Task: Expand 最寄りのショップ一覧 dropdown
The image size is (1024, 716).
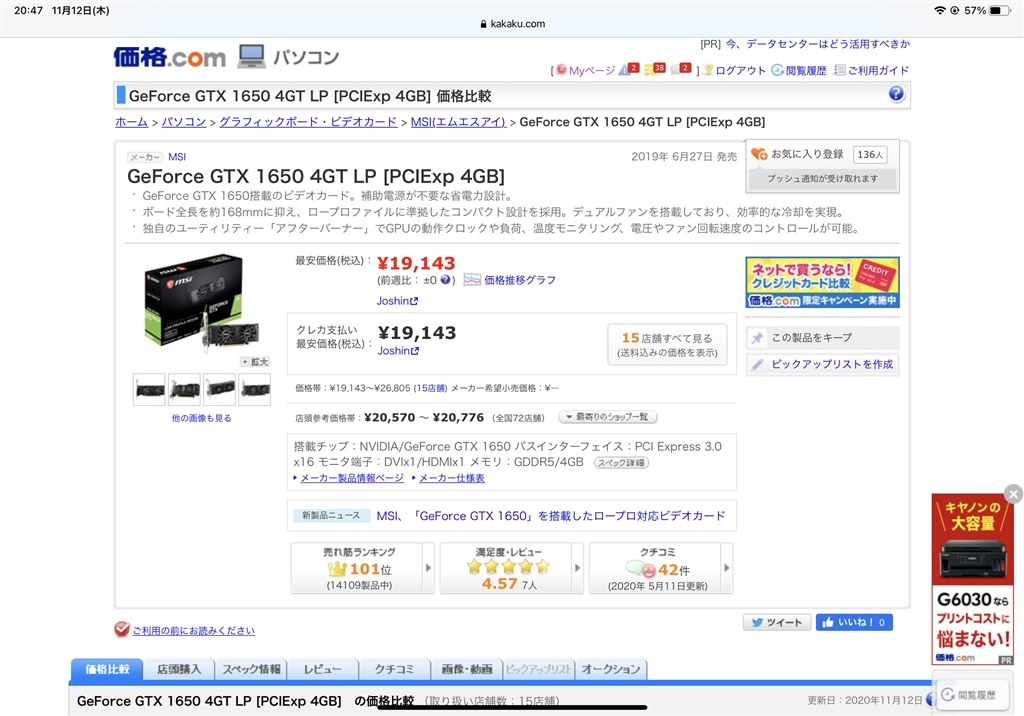Action: tap(608, 417)
